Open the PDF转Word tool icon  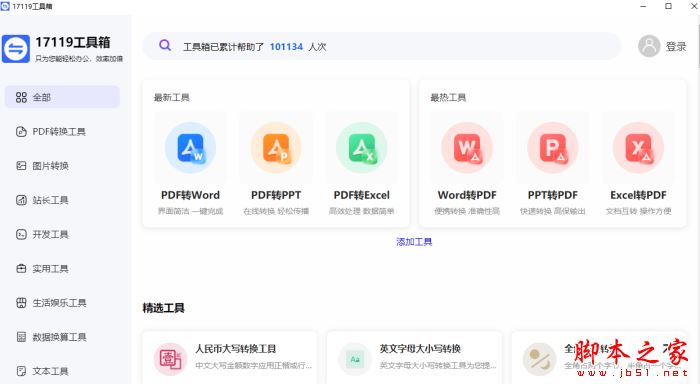(x=190, y=148)
